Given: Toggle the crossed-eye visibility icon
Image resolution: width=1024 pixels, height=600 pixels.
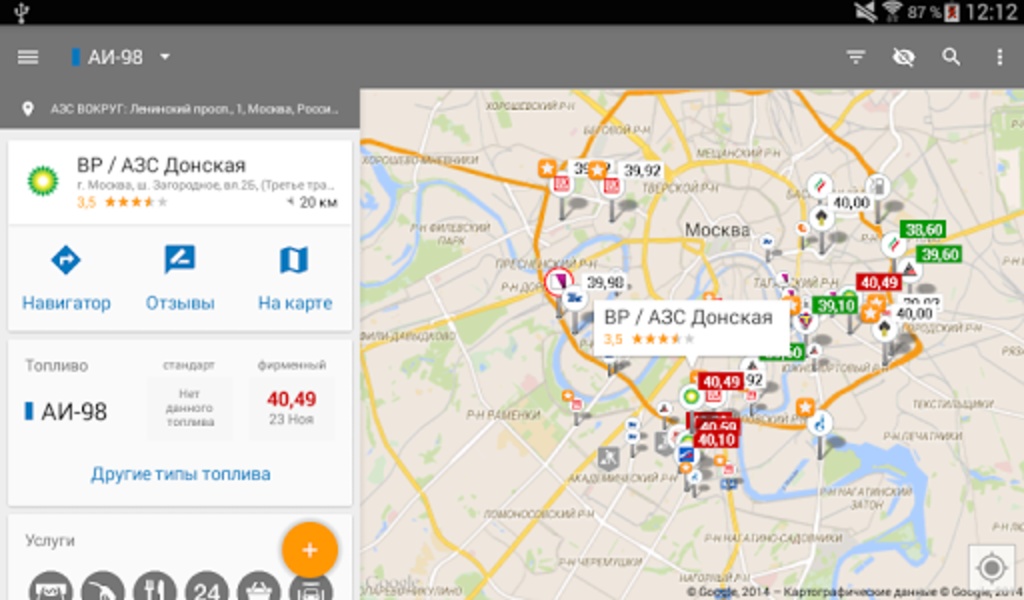Looking at the screenshot, I should 903,57.
